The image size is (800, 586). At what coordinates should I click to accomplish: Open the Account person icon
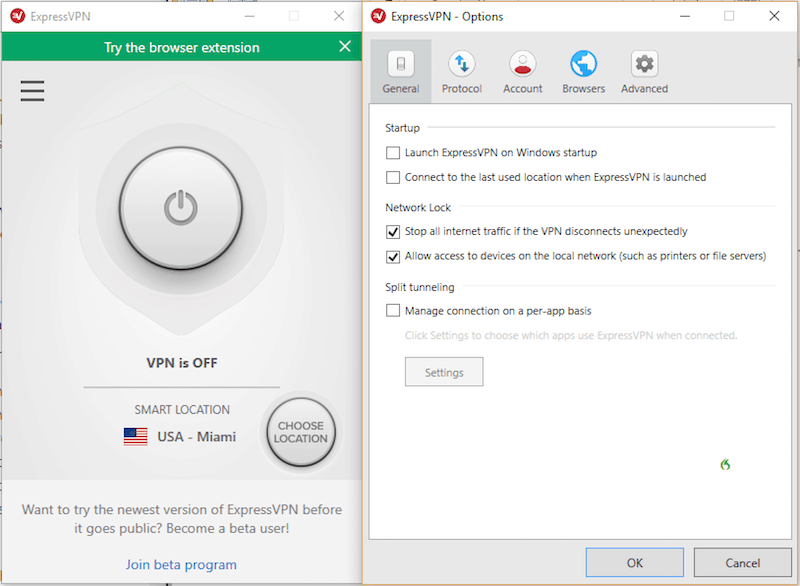click(x=522, y=64)
